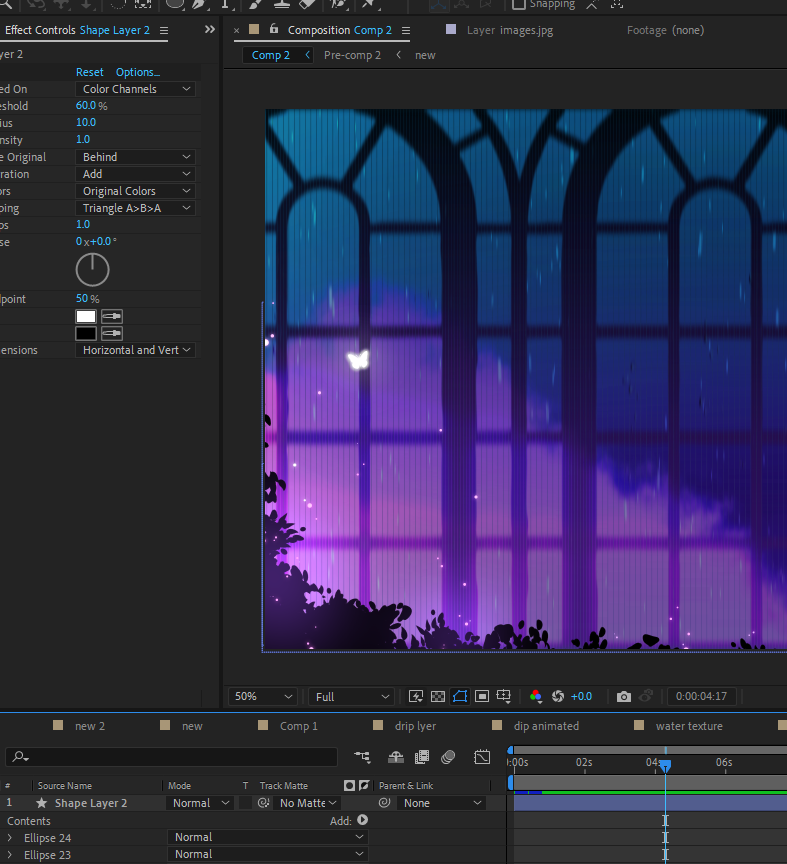Take Snapshot with the camera icon

coord(623,696)
